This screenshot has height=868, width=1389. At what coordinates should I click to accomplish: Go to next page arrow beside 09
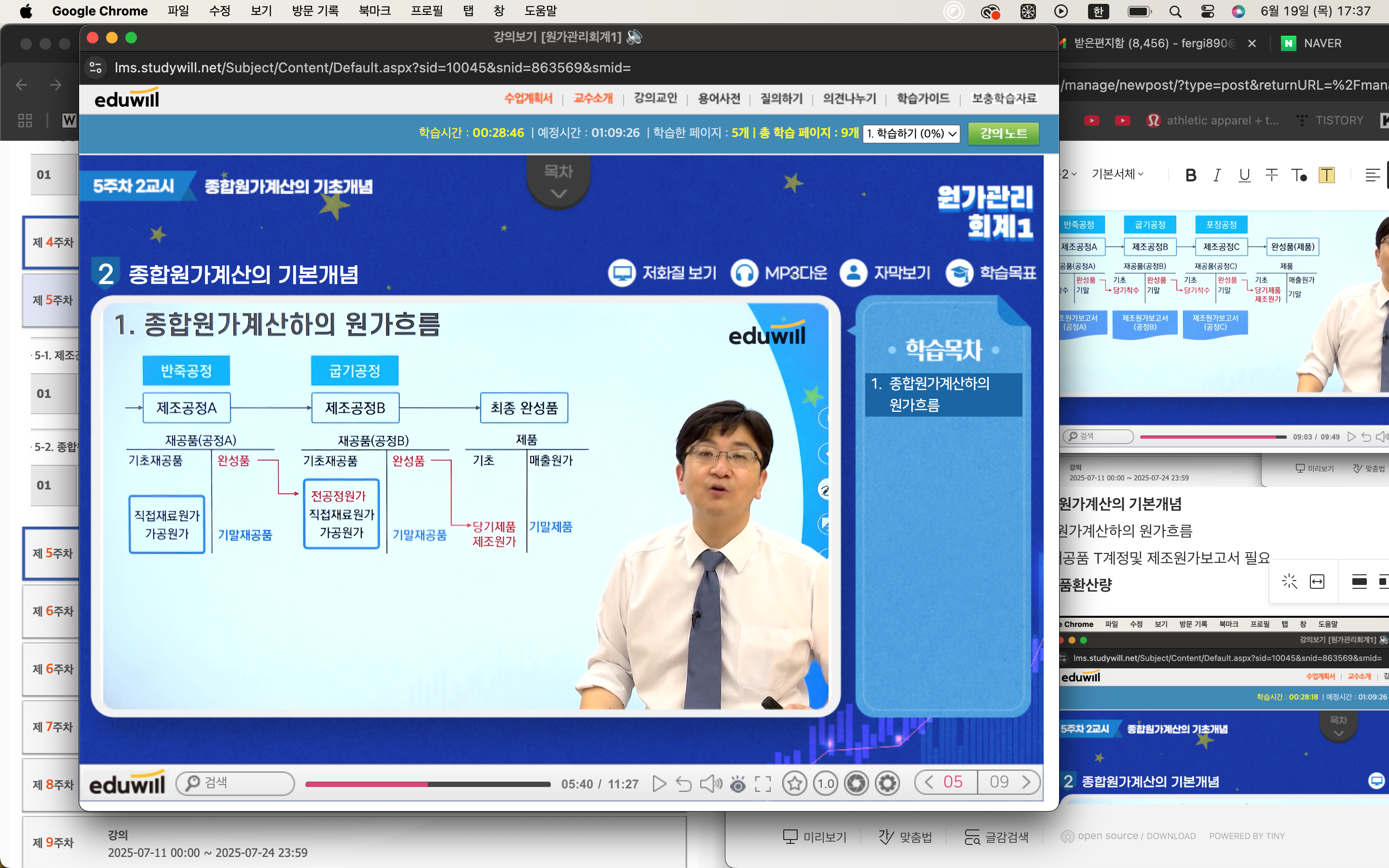1026,782
